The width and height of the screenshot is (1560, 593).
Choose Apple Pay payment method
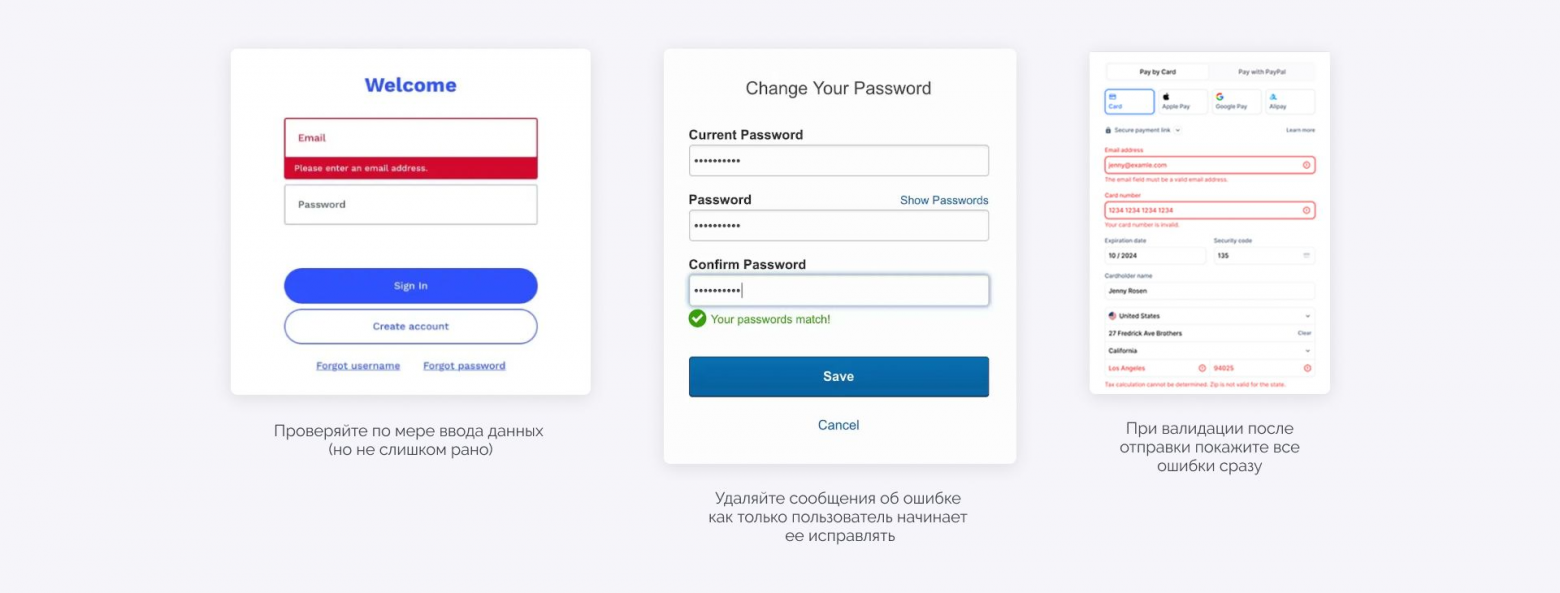1181,101
